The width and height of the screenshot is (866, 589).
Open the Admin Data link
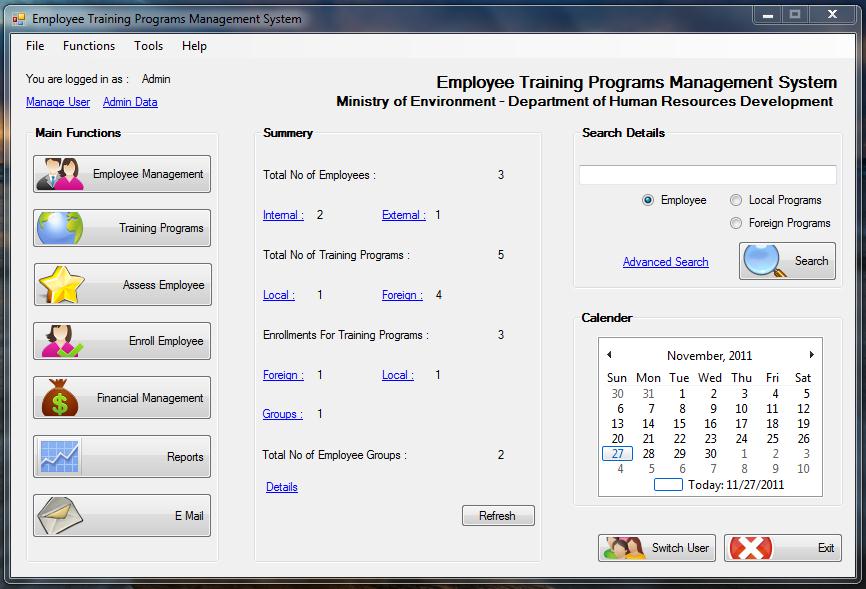[130, 102]
